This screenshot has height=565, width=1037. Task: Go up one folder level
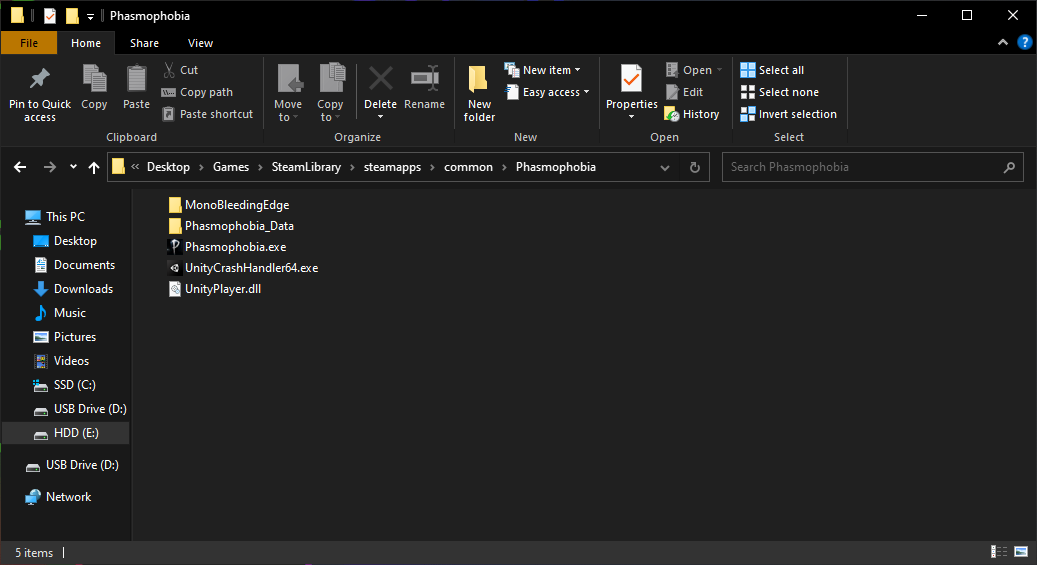tap(94, 167)
